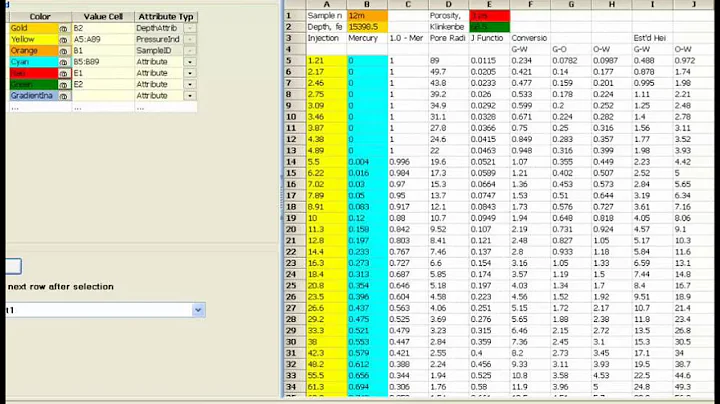
Task: Select spreadsheet column E header
Action: coord(489,5)
